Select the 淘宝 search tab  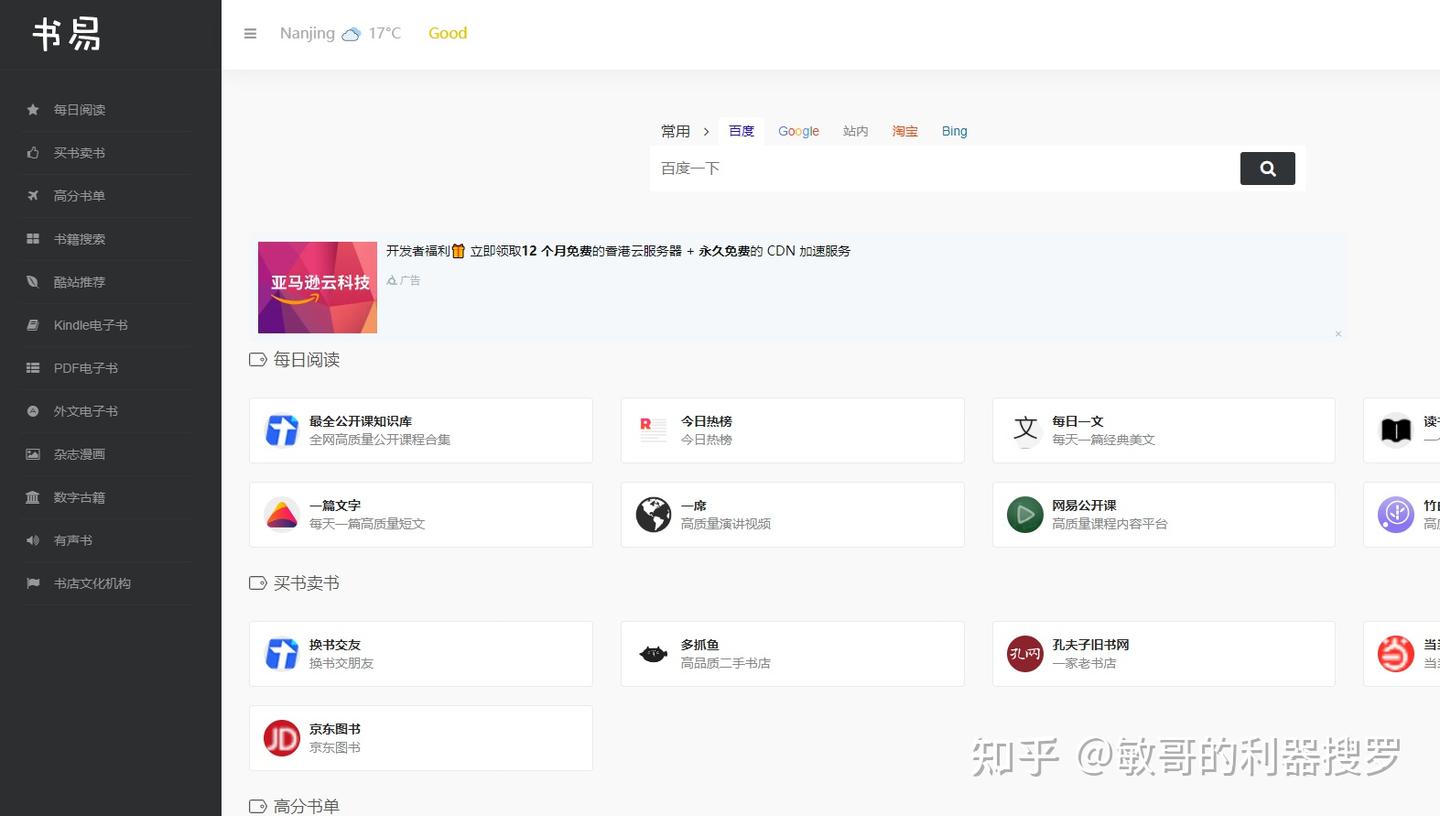[x=905, y=131]
